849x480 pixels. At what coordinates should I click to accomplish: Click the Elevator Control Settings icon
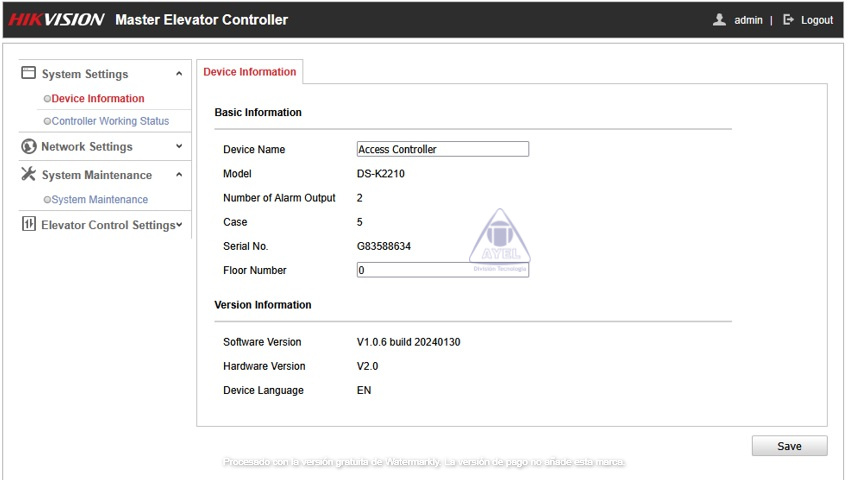[x=28, y=225]
